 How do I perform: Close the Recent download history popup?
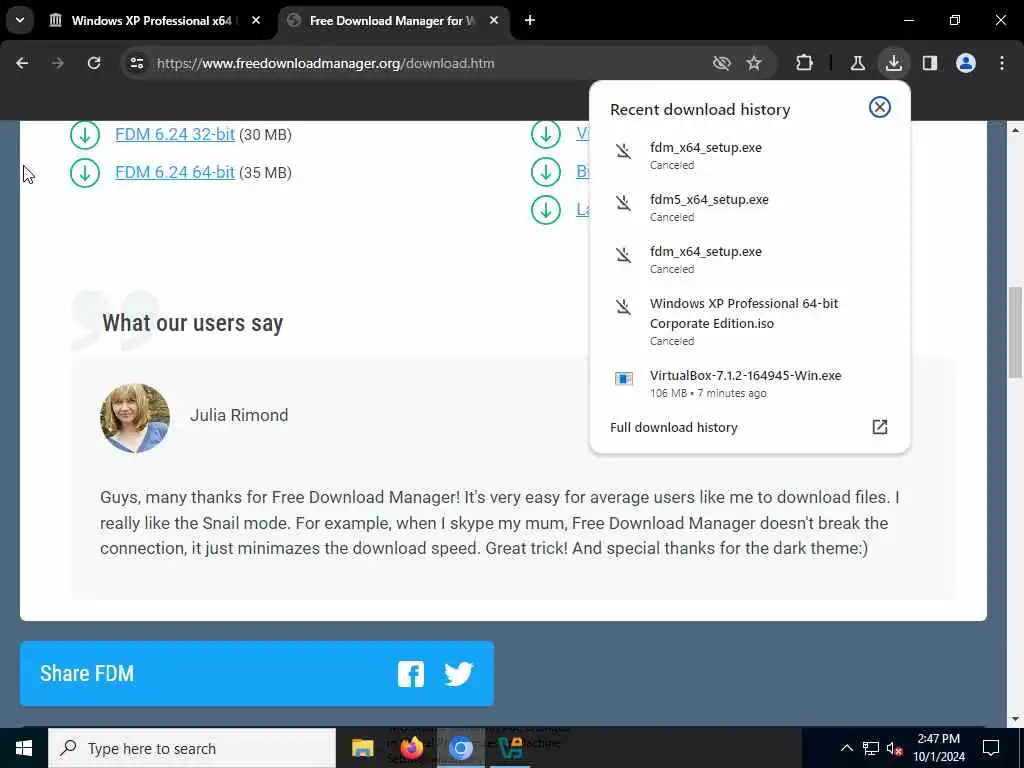click(x=880, y=107)
